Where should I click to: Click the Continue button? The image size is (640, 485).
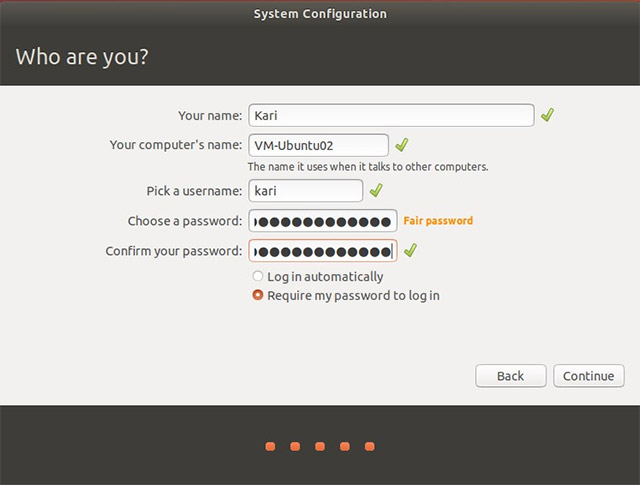click(589, 376)
